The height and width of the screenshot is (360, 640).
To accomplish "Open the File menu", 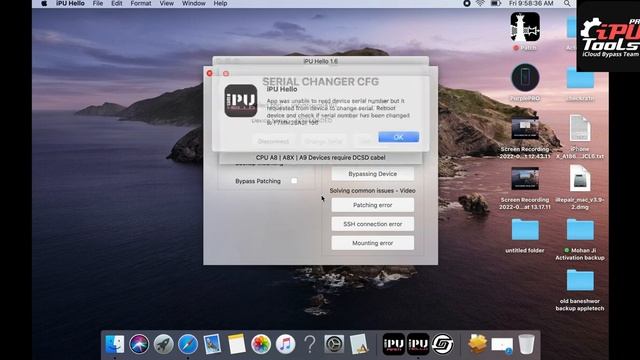I will coord(98,4).
